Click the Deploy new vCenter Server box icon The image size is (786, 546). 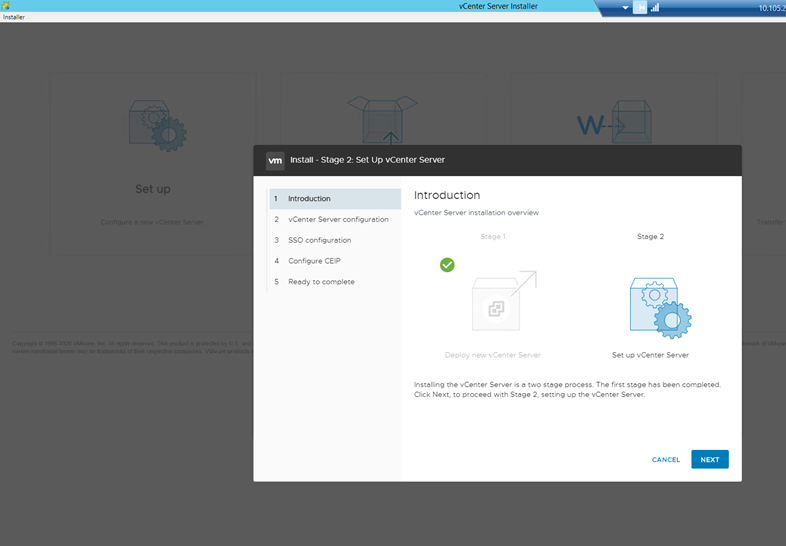coord(504,301)
